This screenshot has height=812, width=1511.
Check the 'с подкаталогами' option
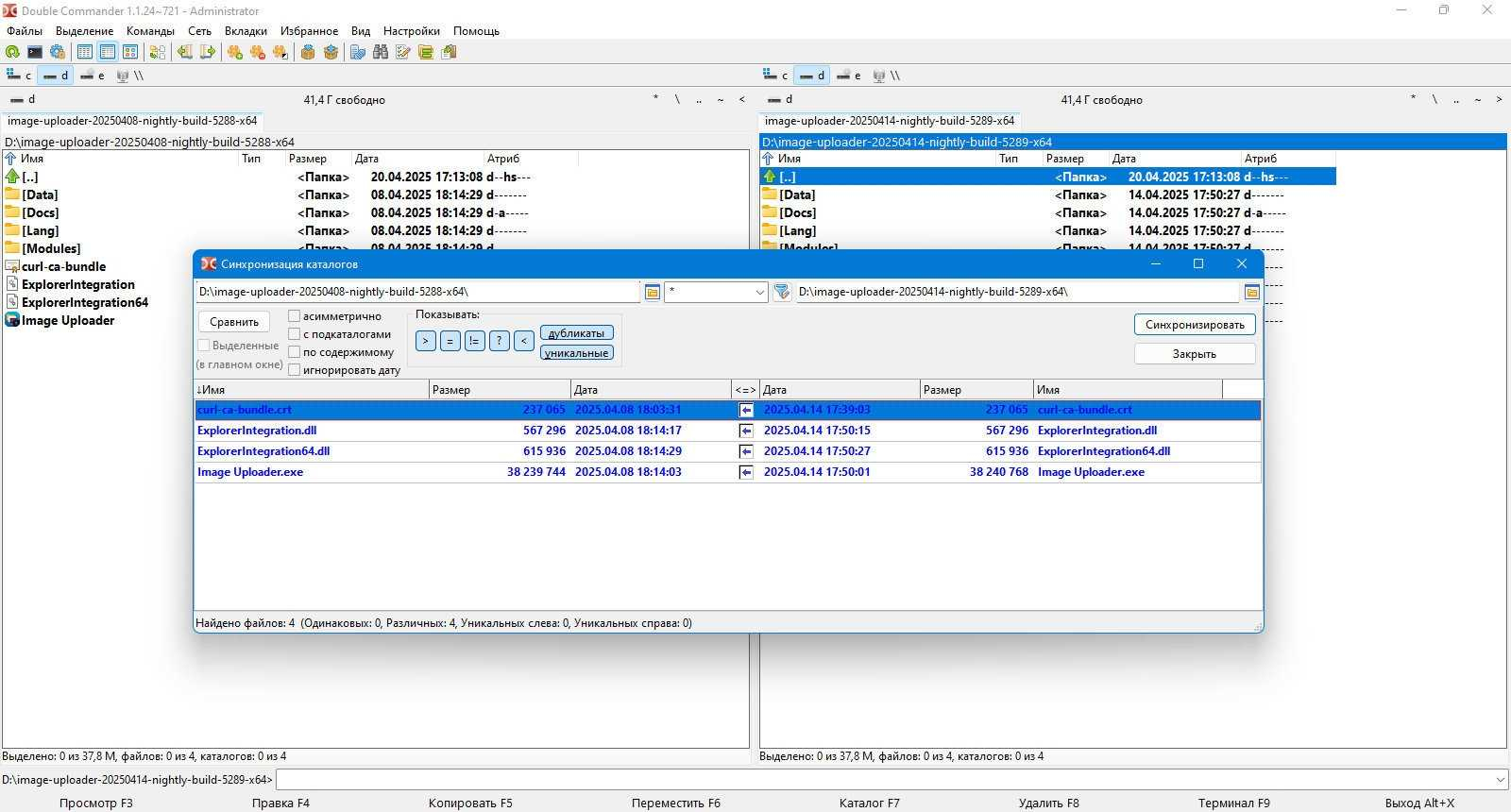[295, 334]
